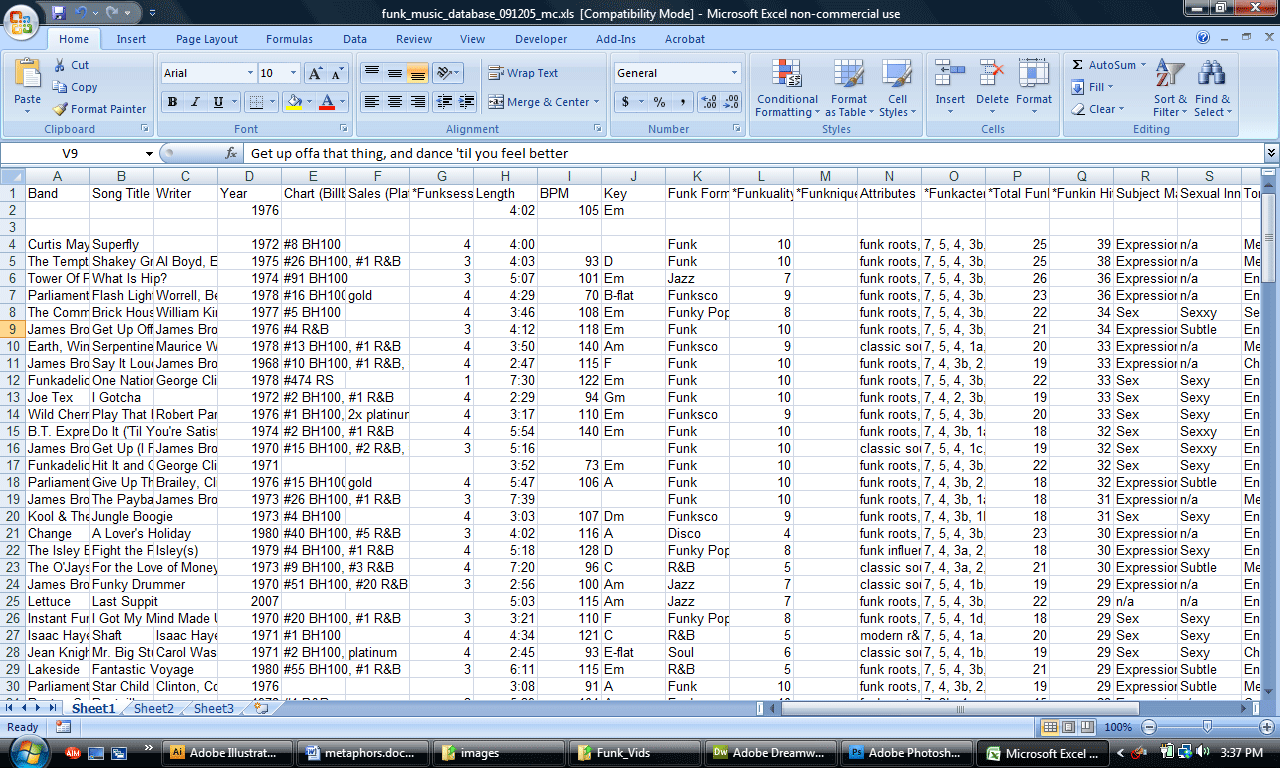
Task: Toggle italic formatting
Action: pos(195,102)
